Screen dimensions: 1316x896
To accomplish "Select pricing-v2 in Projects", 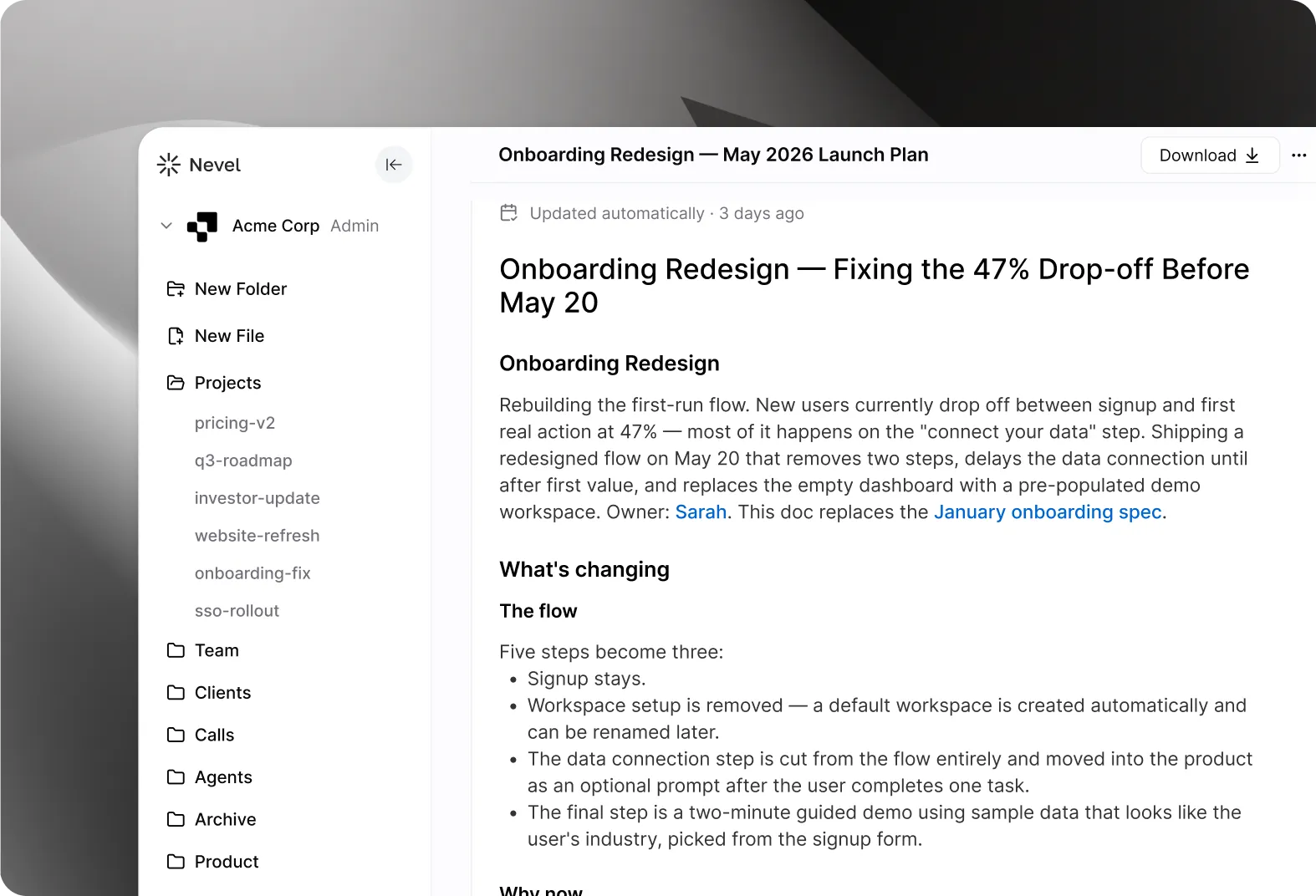I will pyautogui.click(x=235, y=423).
